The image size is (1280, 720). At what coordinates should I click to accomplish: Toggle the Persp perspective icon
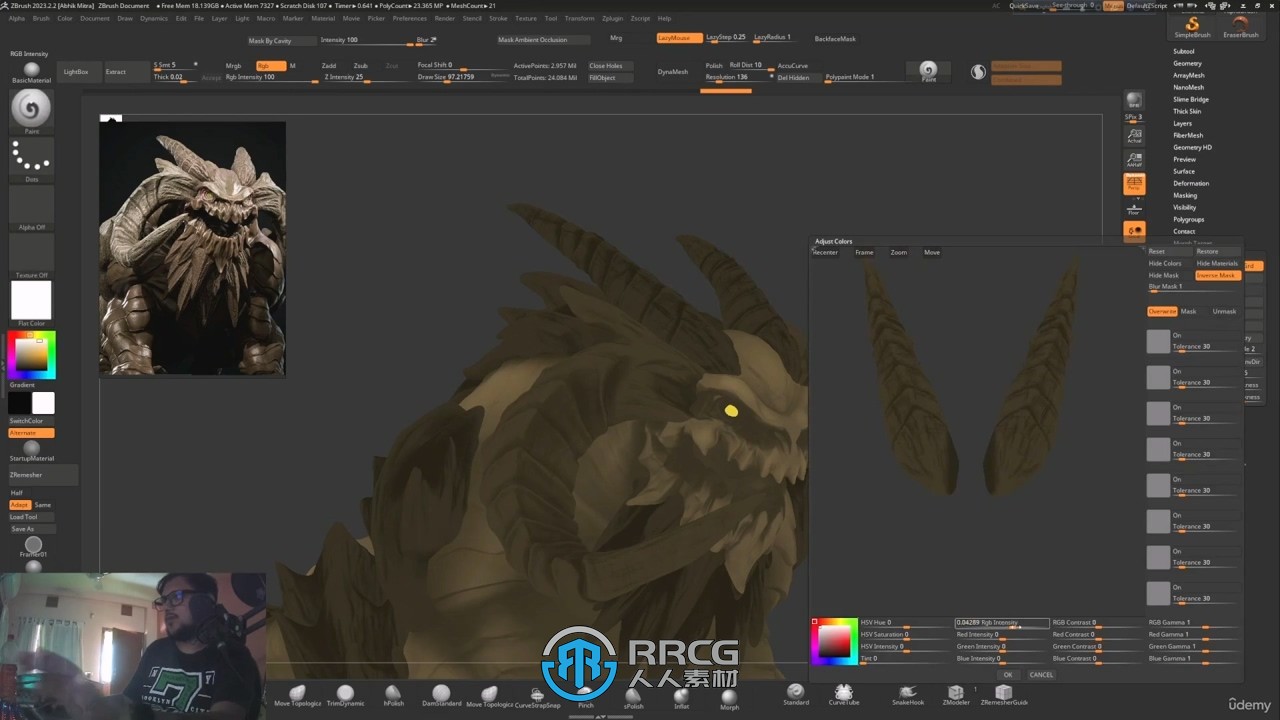point(1134,183)
